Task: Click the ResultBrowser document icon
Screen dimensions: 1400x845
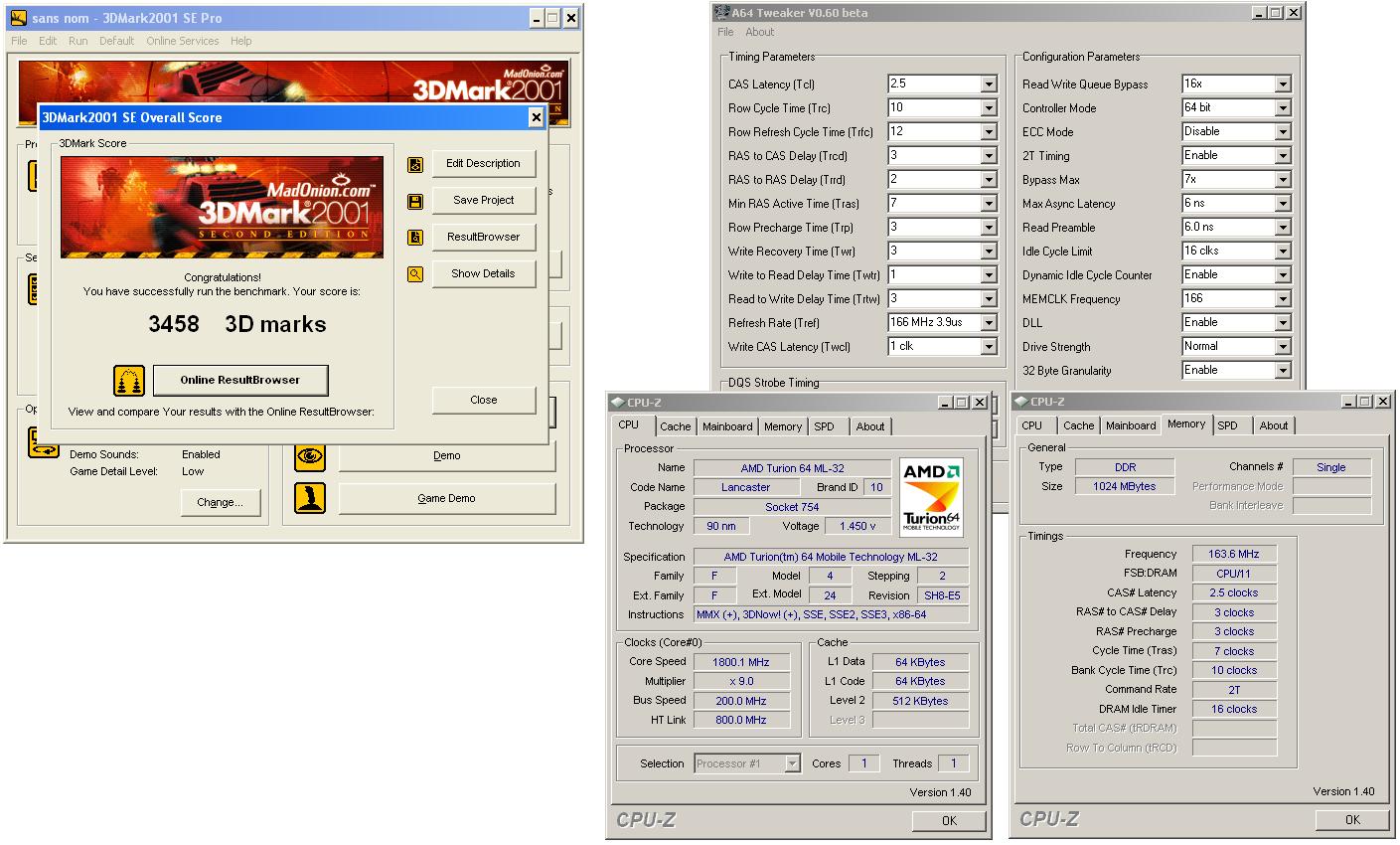Action: pyautogui.click(x=415, y=238)
